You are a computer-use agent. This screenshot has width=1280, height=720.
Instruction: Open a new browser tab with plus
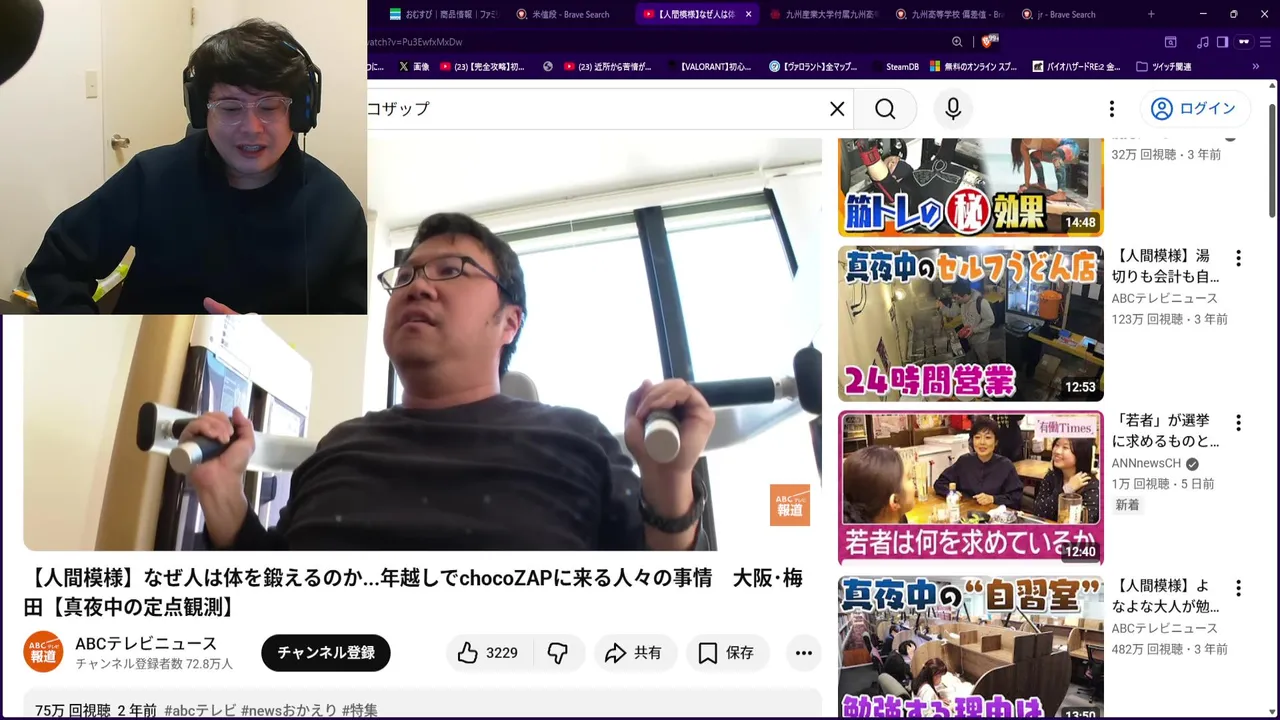[1151, 14]
